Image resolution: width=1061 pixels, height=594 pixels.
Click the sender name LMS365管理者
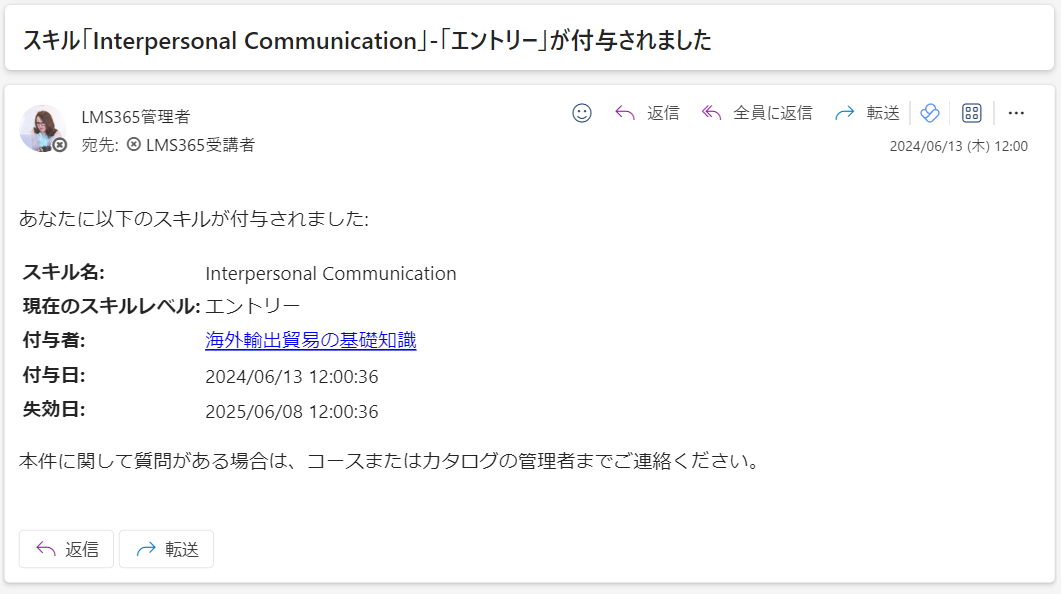point(136,117)
